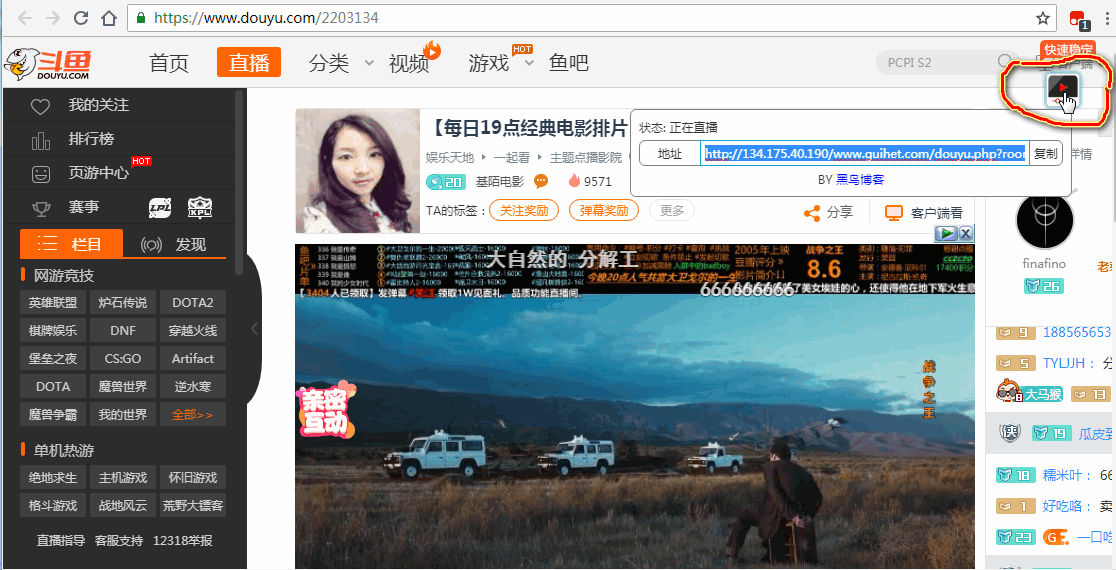Open the Artifact category
Viewport: 1116px width, 570px height.
(193, 359)
